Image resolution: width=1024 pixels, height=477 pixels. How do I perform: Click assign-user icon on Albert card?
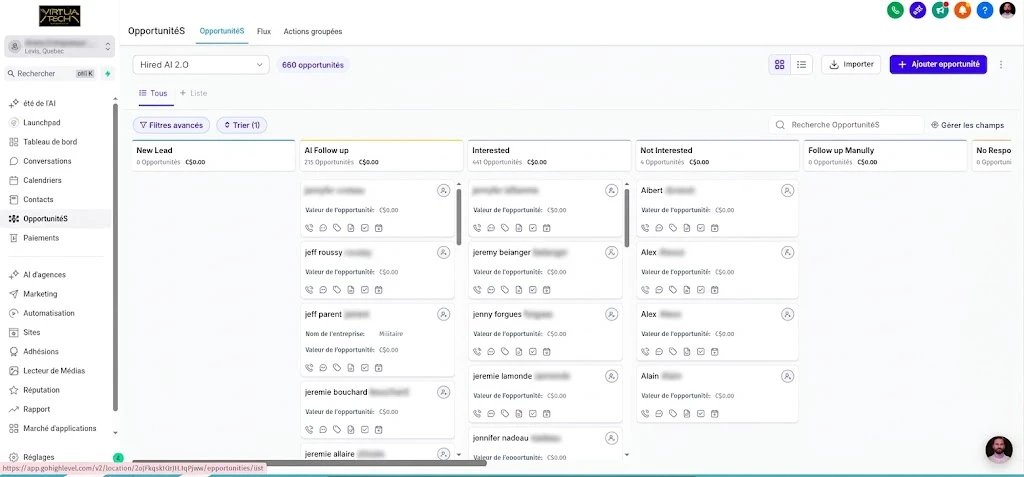click(788, 190)
